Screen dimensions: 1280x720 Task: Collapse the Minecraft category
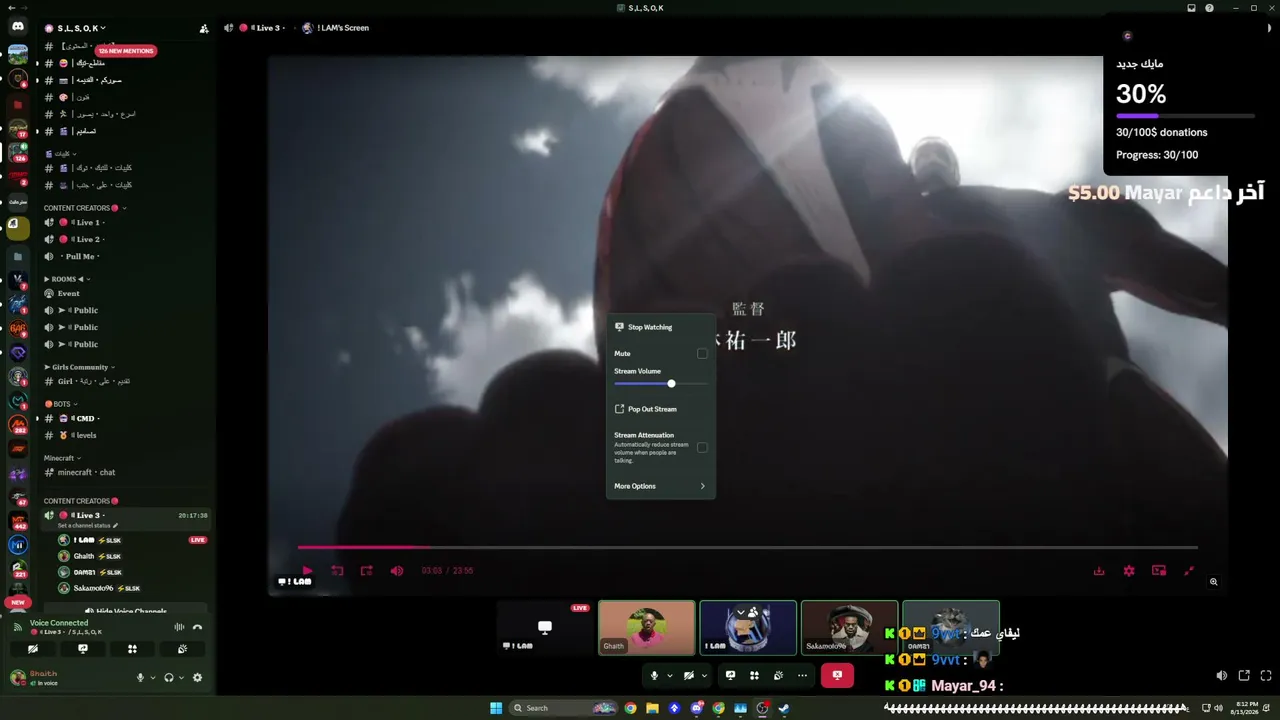[62, 458]
